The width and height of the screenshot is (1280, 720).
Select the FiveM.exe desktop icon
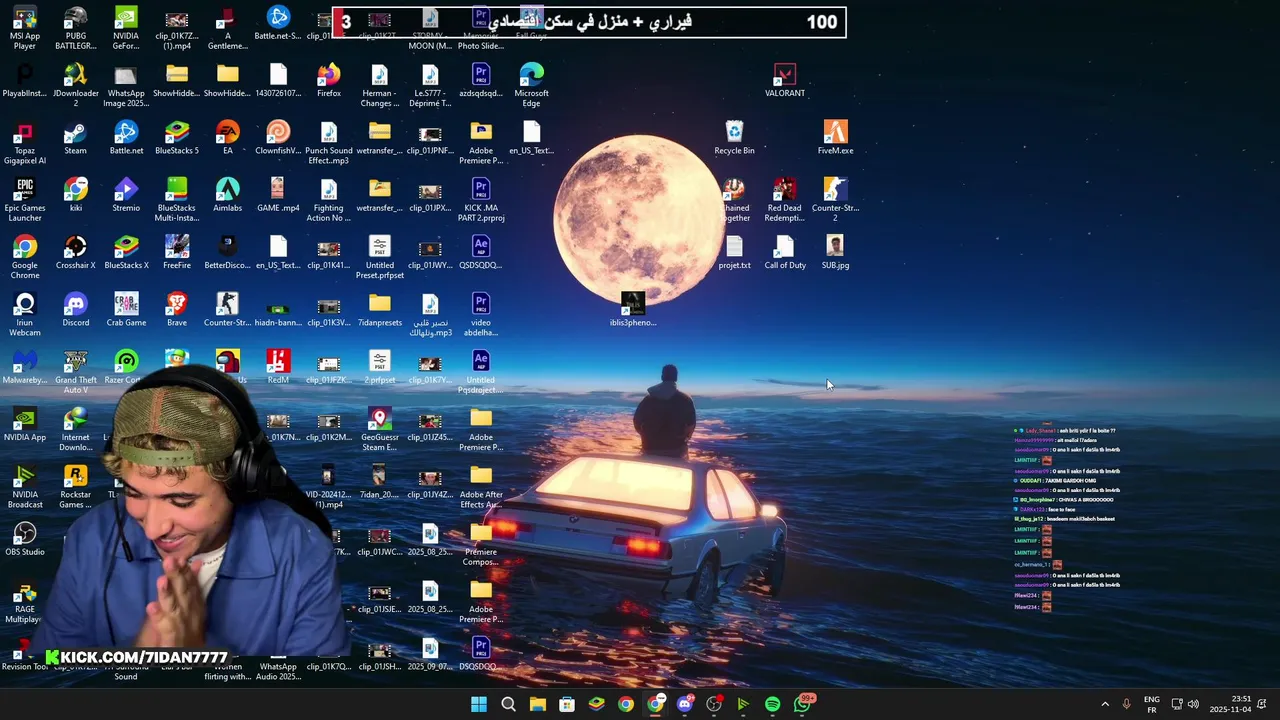(836, 138)
